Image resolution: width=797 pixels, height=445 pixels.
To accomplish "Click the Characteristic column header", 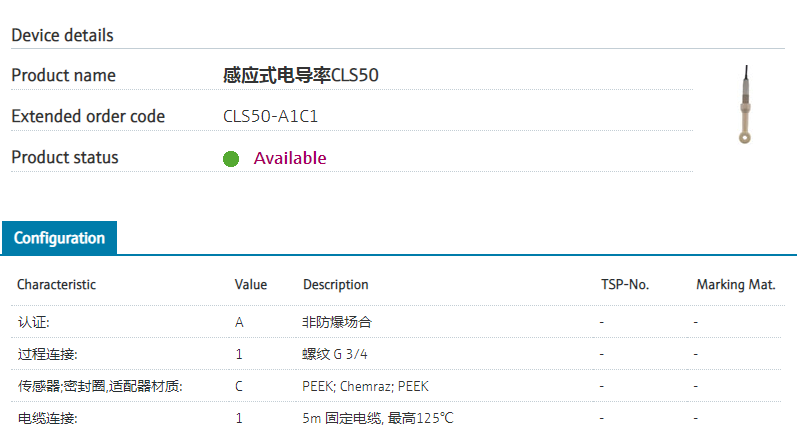I will [x=56, y=285].
